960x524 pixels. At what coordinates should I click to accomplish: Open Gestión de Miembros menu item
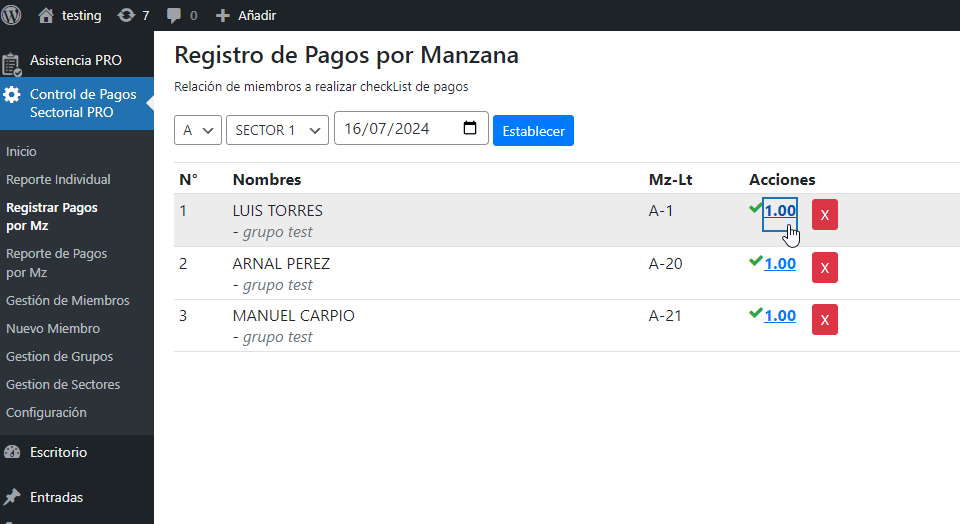[x=68, y=301]
